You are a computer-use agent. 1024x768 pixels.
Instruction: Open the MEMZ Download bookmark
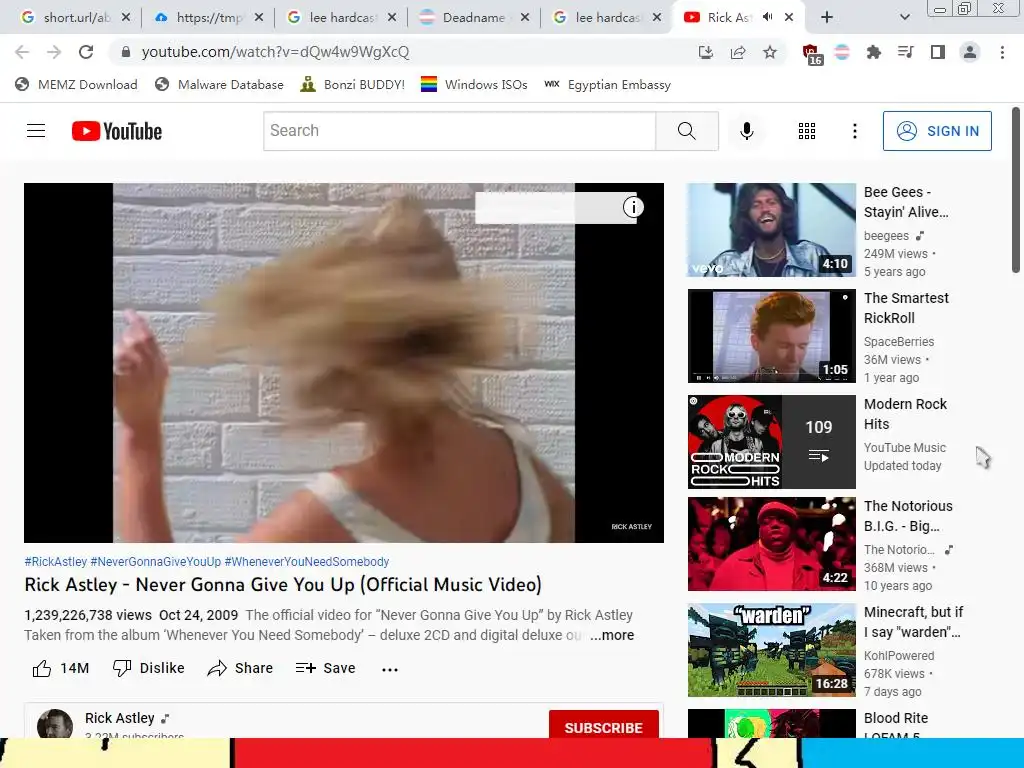(76, 85)
